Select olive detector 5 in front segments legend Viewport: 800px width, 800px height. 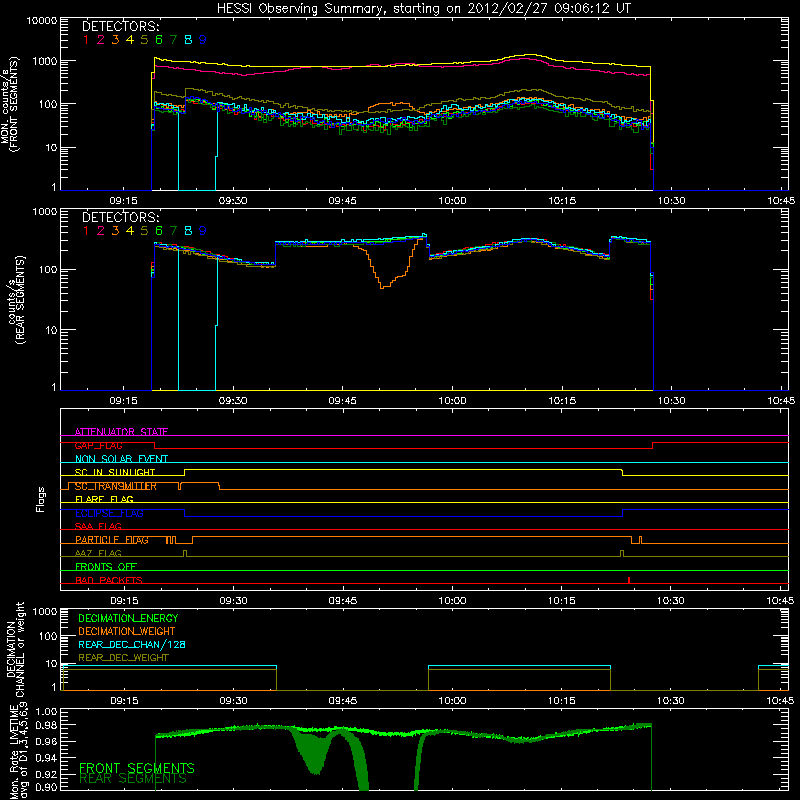click(x=144, y=40)
